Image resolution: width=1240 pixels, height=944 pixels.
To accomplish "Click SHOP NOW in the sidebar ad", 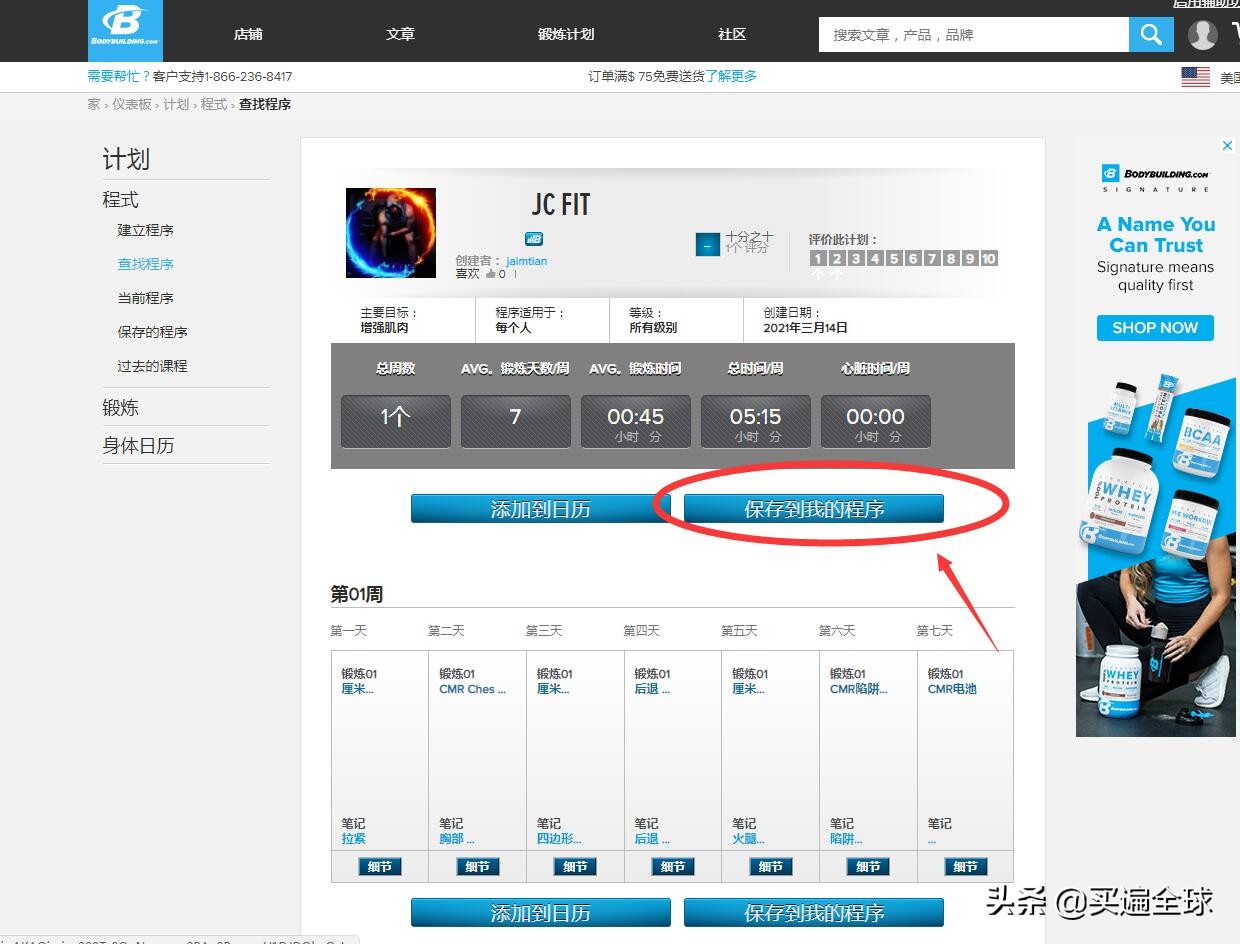I will (1154, 327).
